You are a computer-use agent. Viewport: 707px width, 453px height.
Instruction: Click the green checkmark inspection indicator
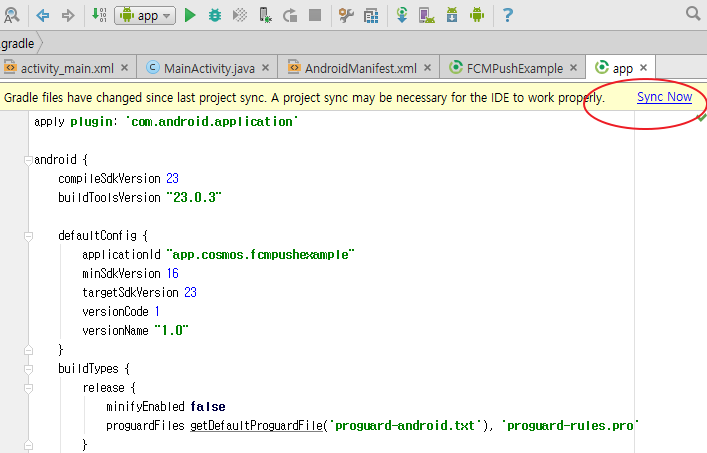pyautogui.click(x=701, y=118)
